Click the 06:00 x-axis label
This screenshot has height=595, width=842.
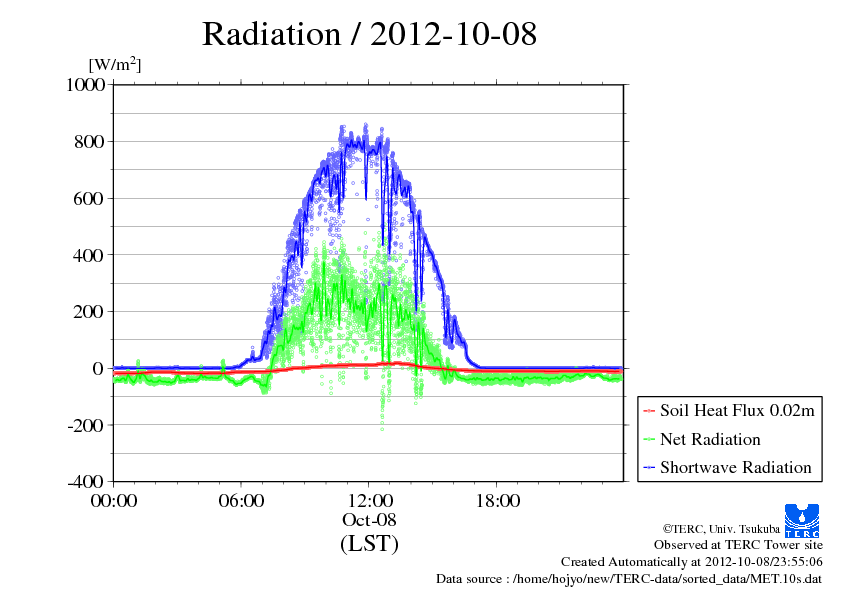click(x=241, y=501)
